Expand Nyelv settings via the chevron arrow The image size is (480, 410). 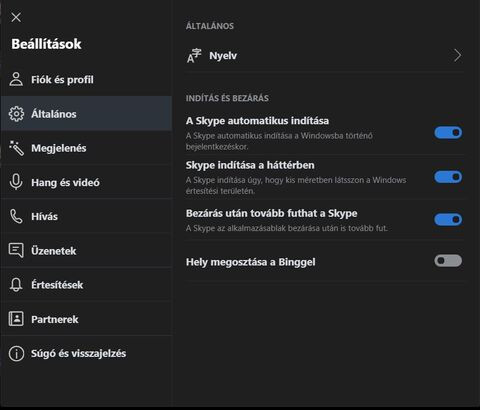(x=458, y=55)
